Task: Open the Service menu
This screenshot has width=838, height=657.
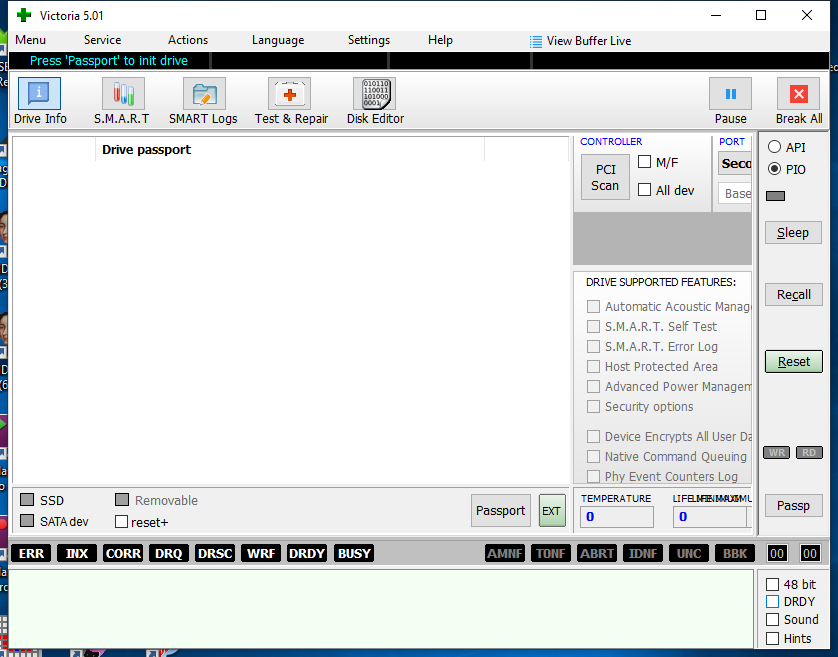Action: pos(103,40)
